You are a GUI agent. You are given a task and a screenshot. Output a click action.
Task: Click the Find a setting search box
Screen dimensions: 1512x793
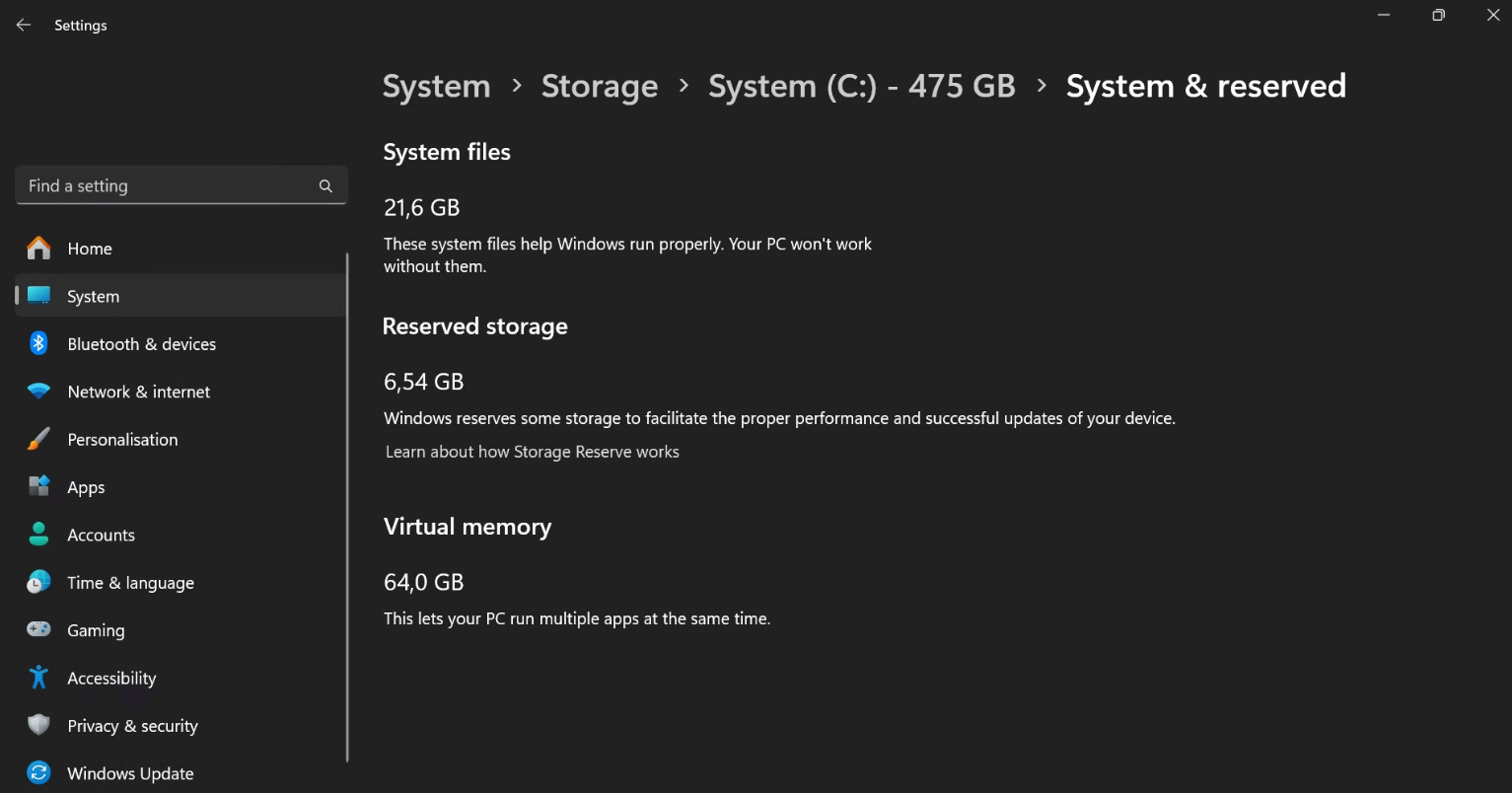168,185
